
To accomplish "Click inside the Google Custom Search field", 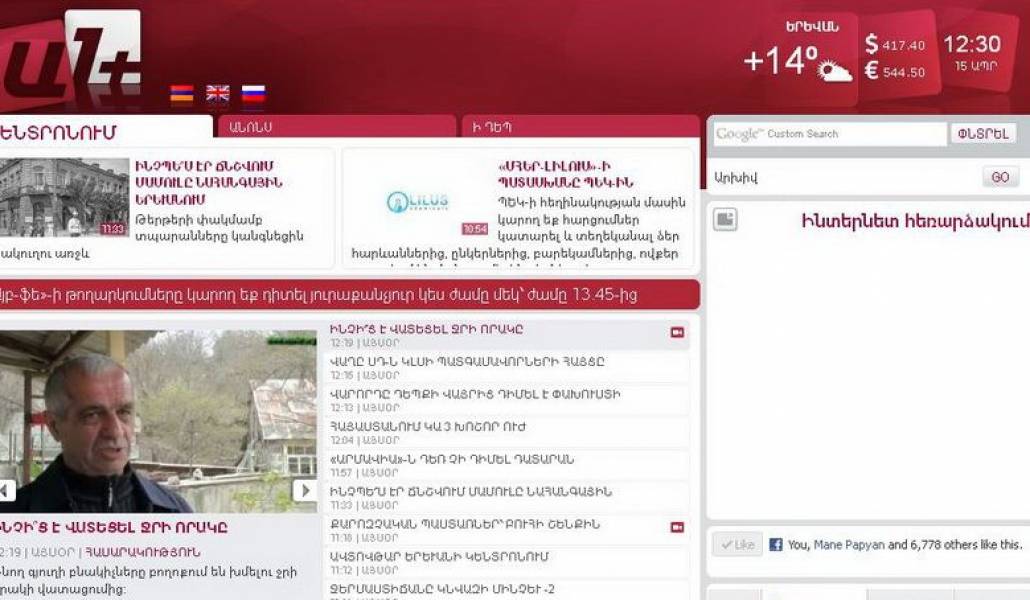I will (x=828, y=134).
